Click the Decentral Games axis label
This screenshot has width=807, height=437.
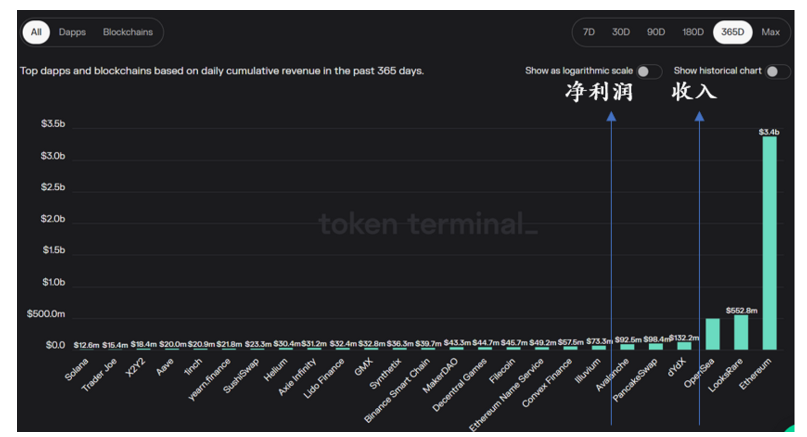click(x=459, y=385)
